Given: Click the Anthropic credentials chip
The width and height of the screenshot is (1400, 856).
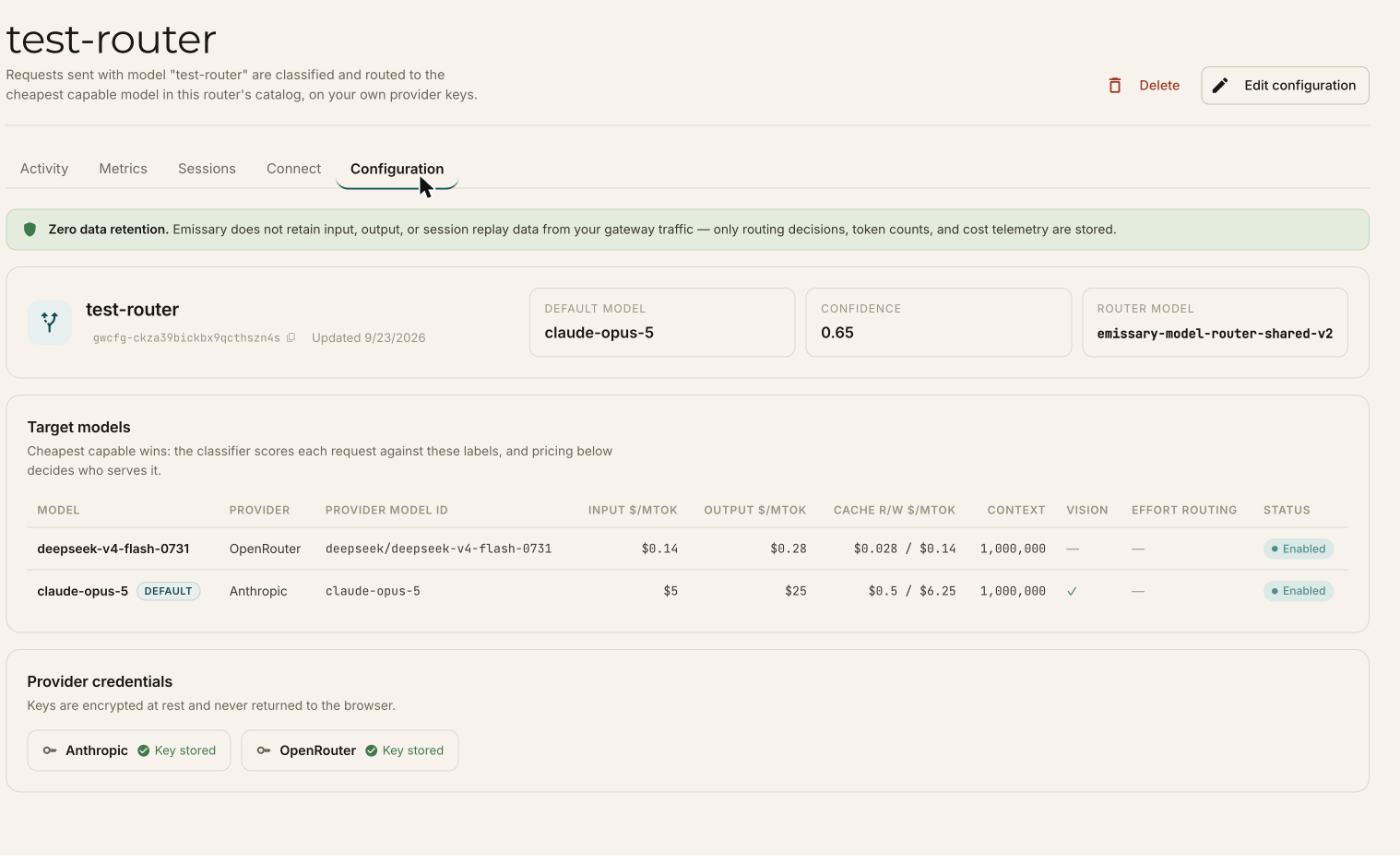Looking at the screenshot, I should coord(129,750).
